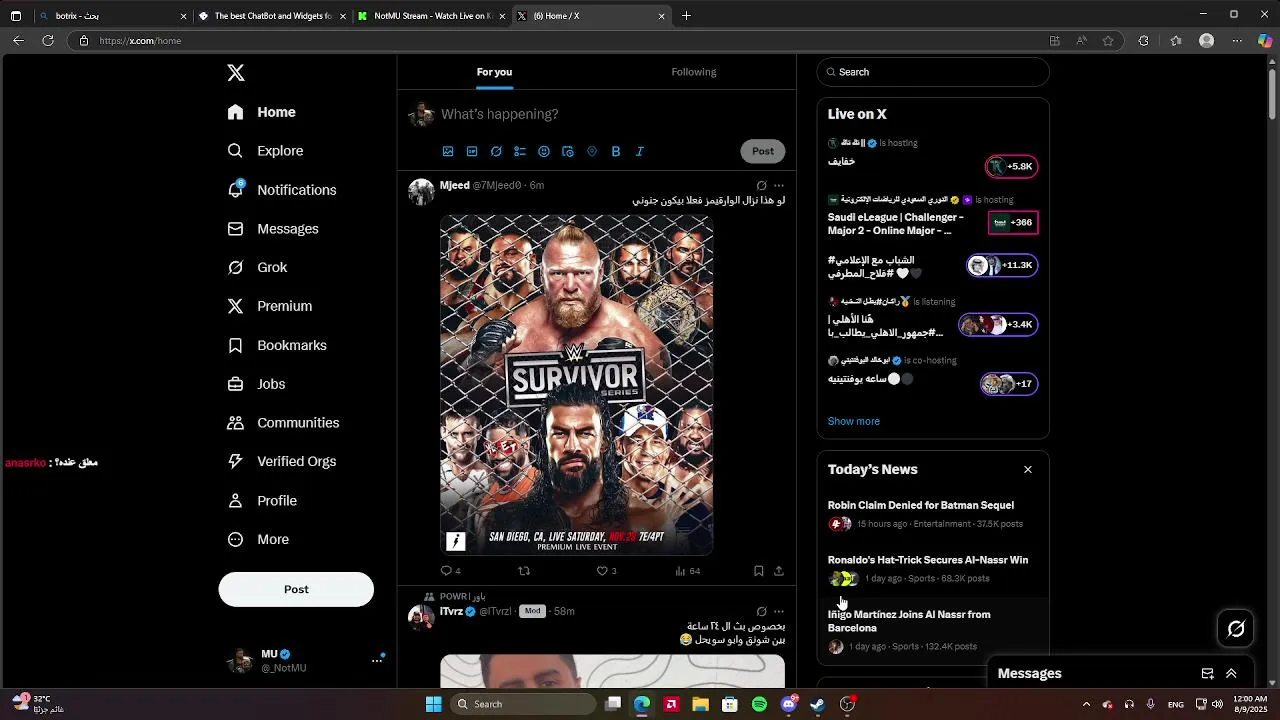1280x720 pixels.
Task: Like Mjeed's post
Action: (x=606, y=571)
